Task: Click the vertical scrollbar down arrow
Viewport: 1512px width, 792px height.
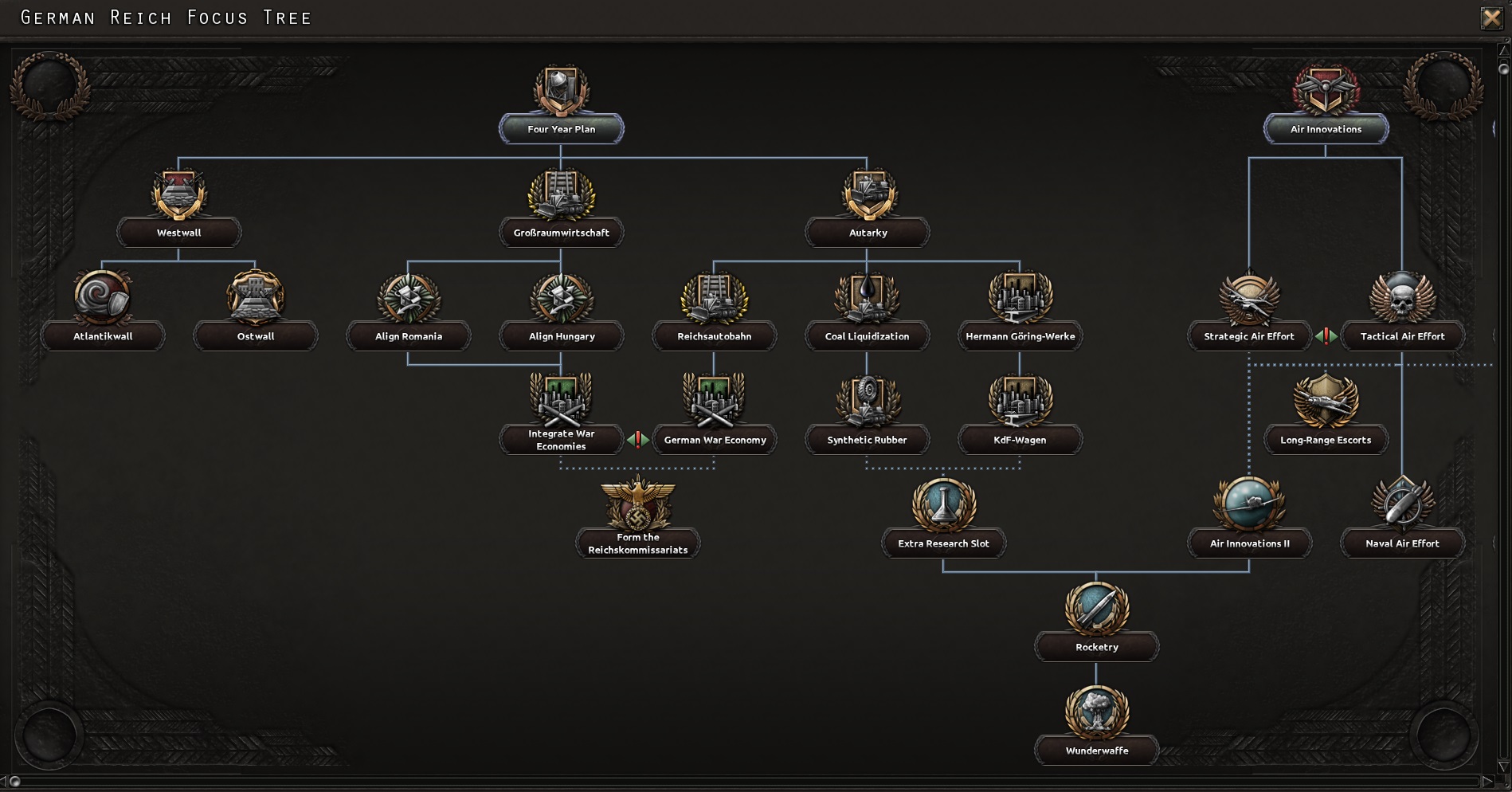Action: coord(1503,767)
